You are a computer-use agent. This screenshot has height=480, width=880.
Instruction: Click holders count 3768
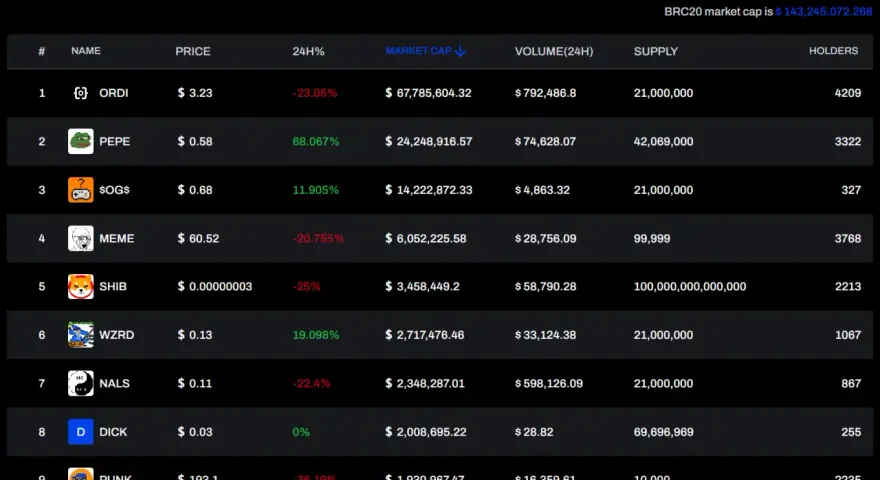pos(847,239)
